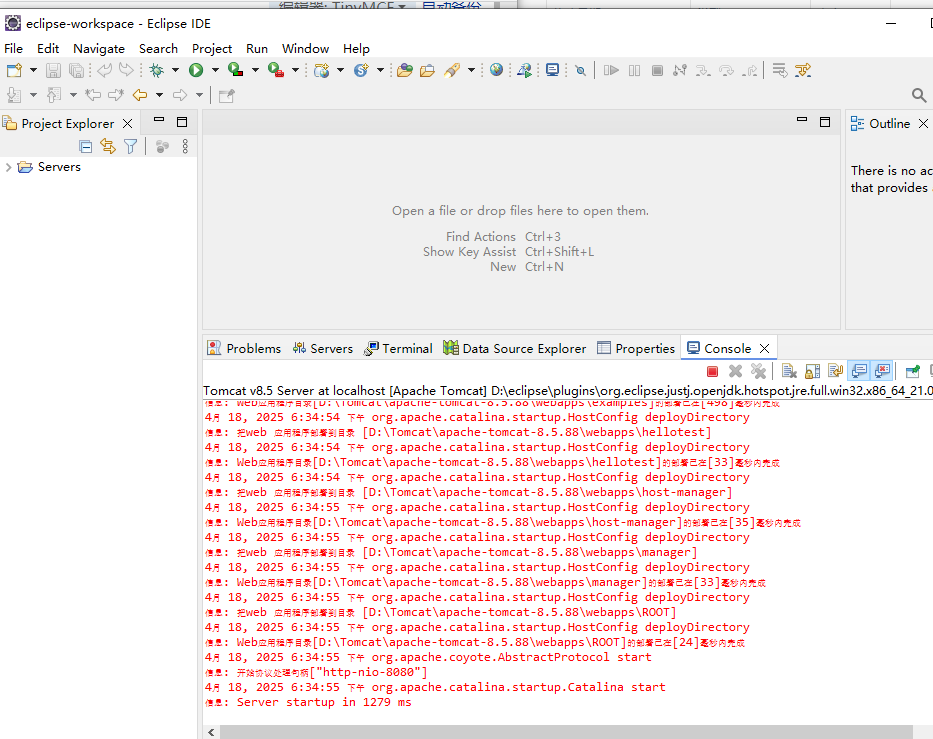Switch to the Servers tab in bottom panel
This screenshot has height=739, width=933.
coord(323,349)
